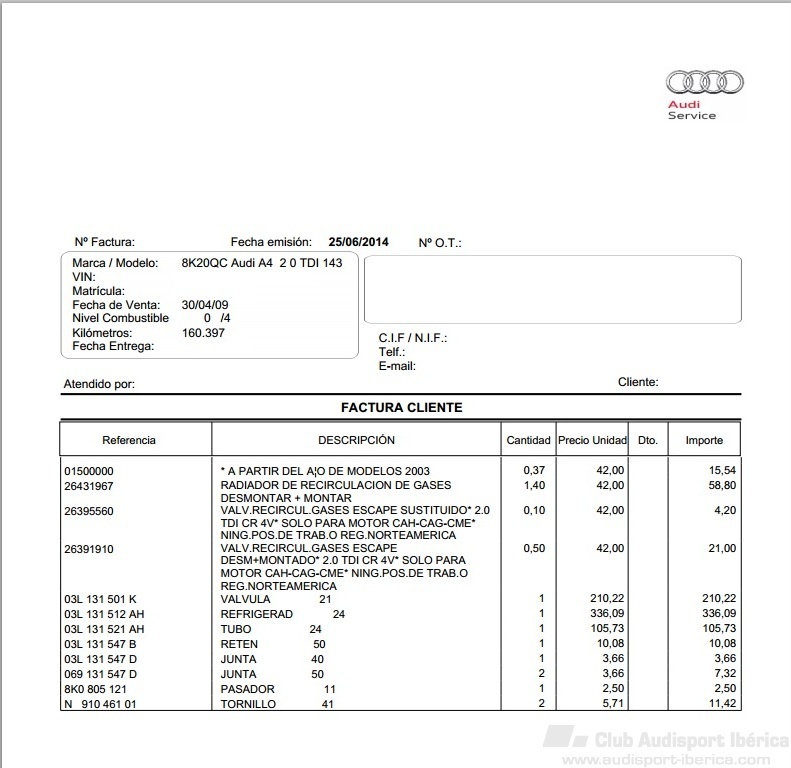The height and width of the screenshot is (768, 791).
Task: Click the kilometers value 160.397
Action: [203, 333]
